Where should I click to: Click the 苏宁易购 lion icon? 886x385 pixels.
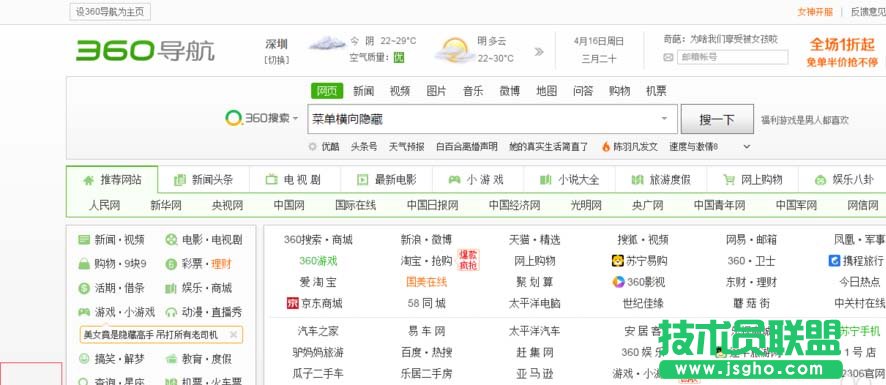(617, 261)
